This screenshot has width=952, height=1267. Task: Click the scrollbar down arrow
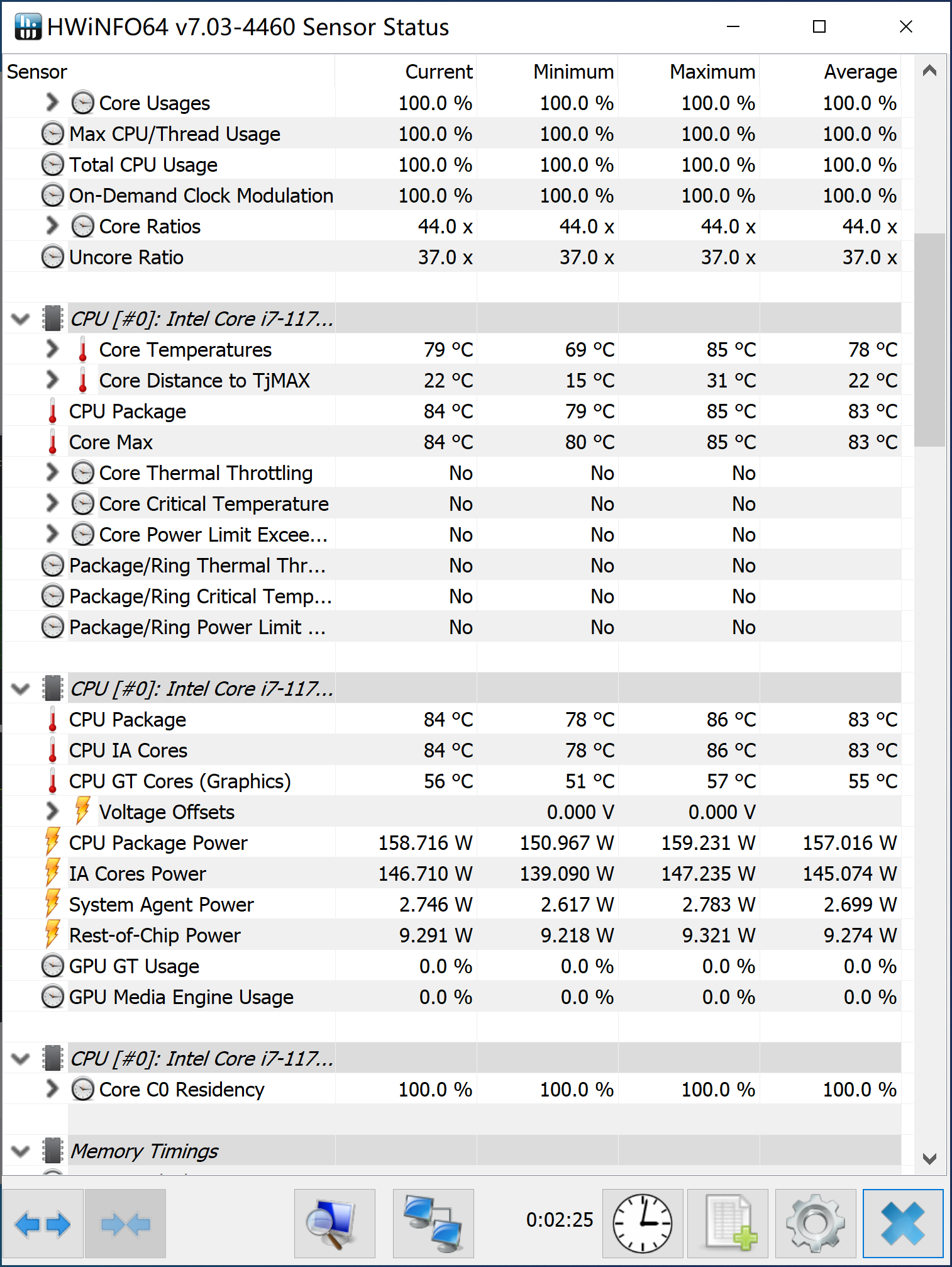929,1158
